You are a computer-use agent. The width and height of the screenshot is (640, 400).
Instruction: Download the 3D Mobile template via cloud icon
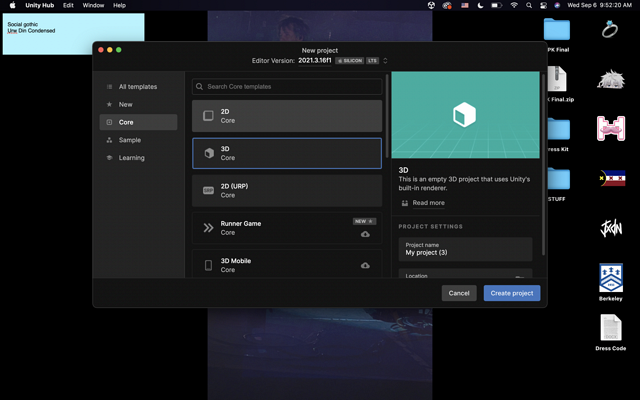tap(365, 266)
